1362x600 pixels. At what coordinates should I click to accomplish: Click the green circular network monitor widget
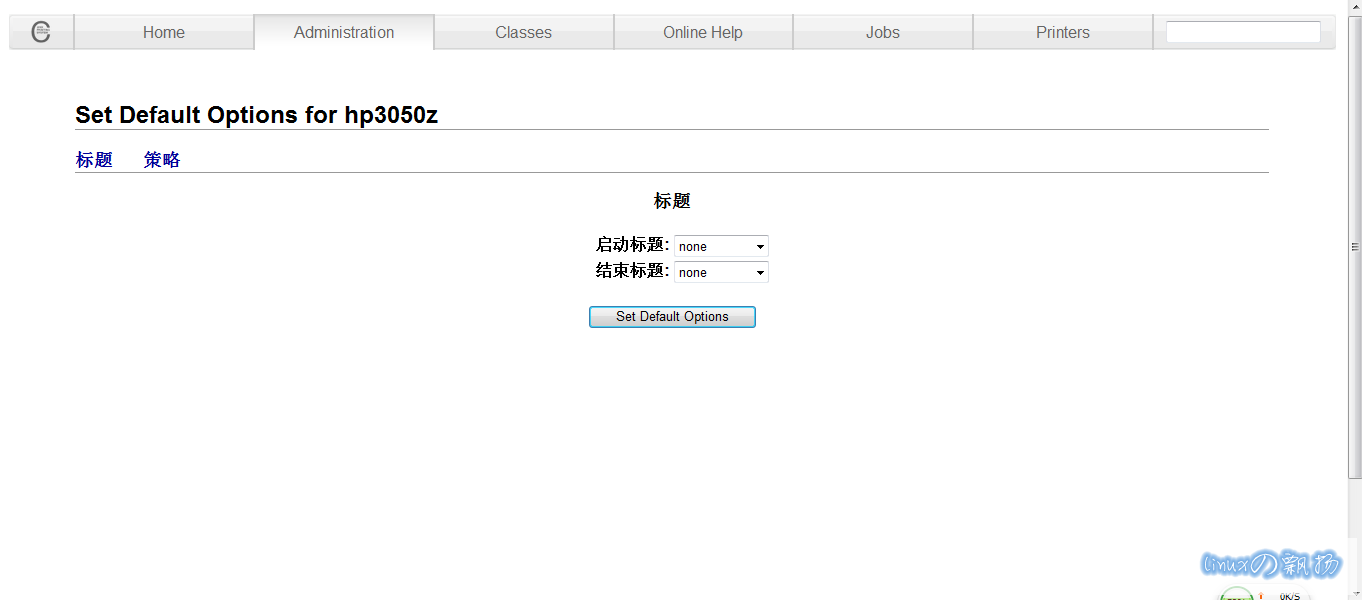(x=1236, y=594)
